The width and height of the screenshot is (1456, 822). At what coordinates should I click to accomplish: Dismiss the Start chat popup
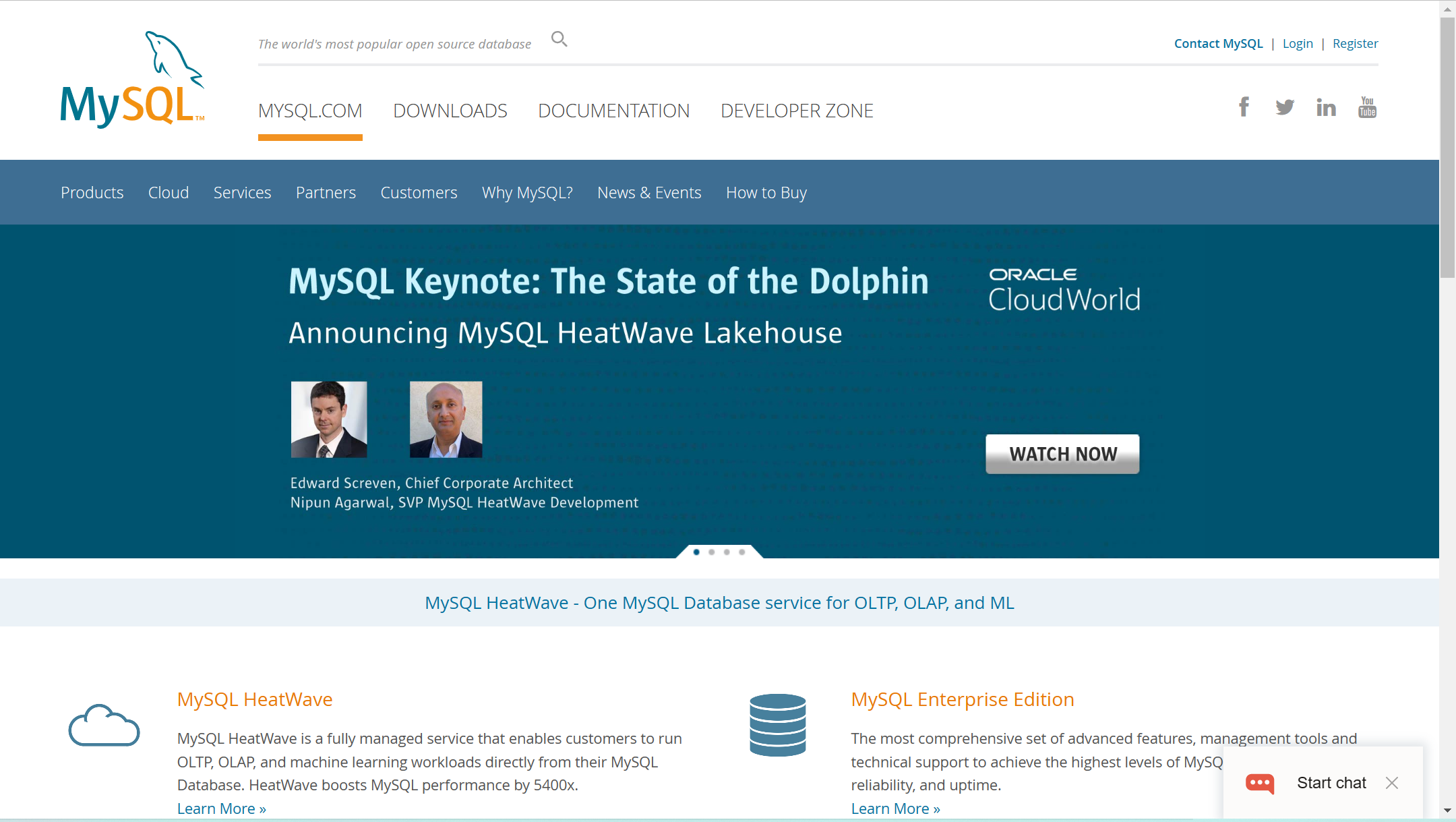click(1392, 783)
